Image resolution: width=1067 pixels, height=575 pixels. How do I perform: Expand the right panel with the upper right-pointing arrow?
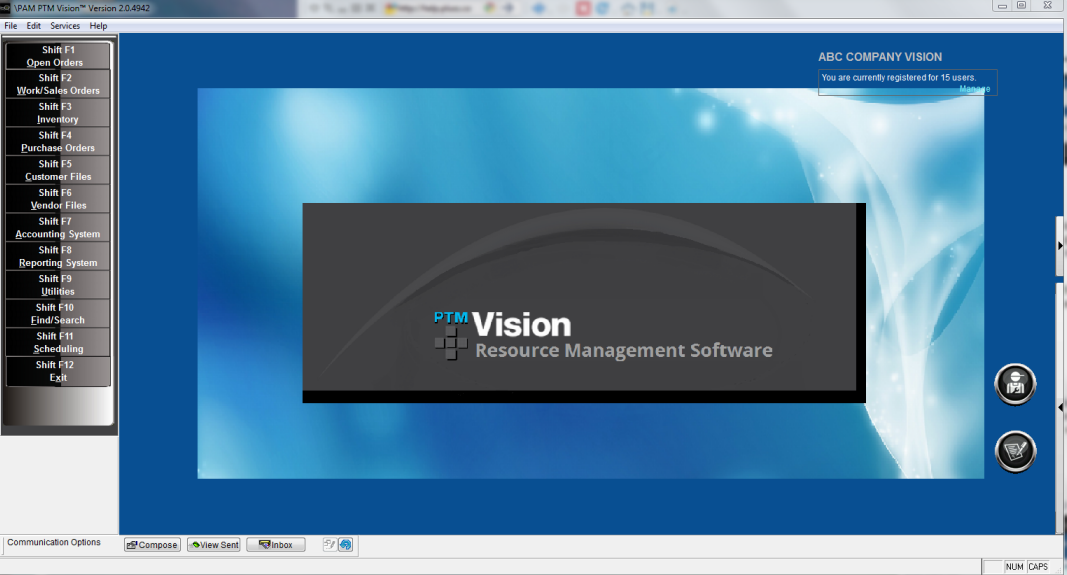[1060, 246]
